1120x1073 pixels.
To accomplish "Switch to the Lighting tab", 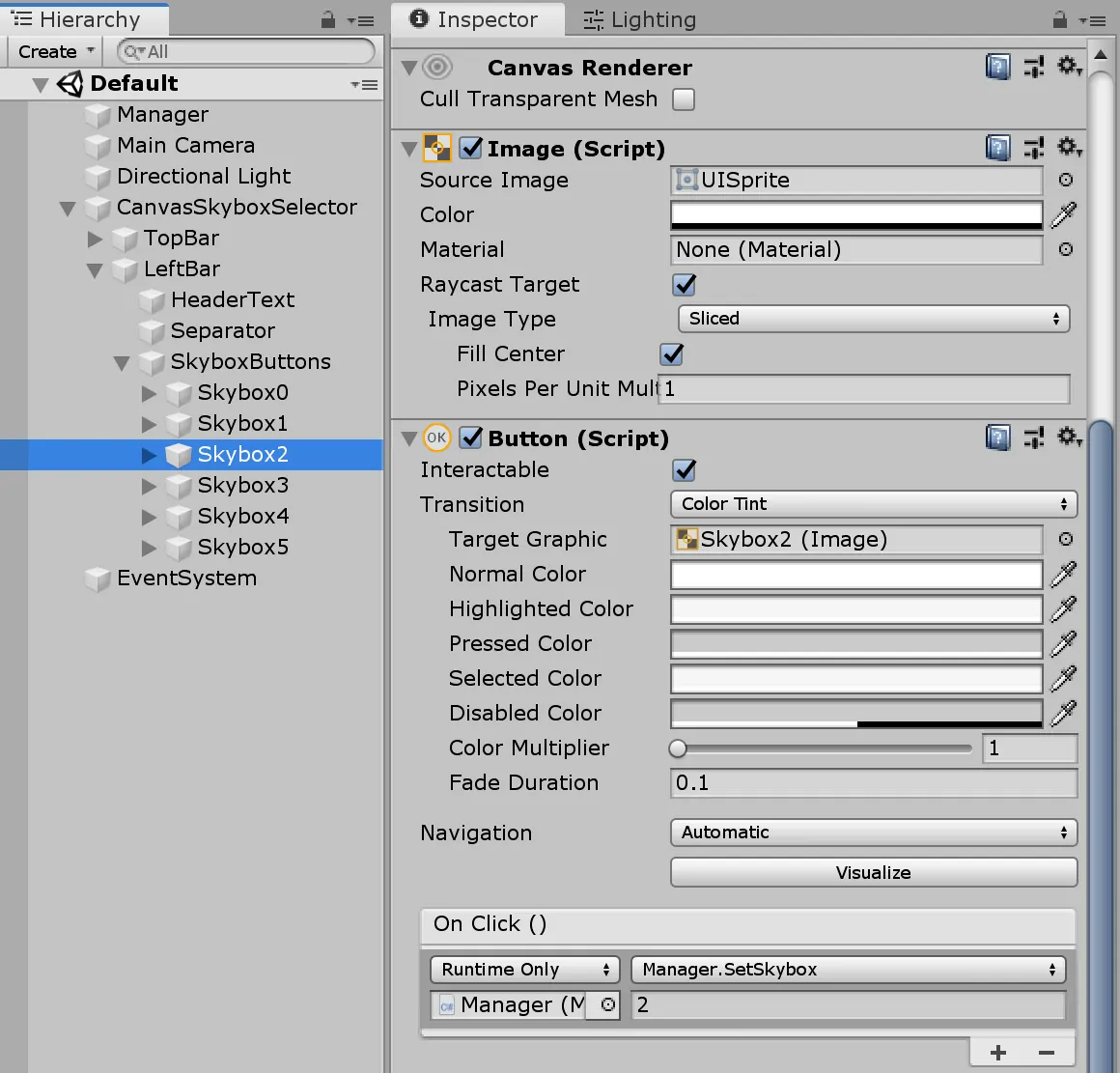I will click(640, 19).
